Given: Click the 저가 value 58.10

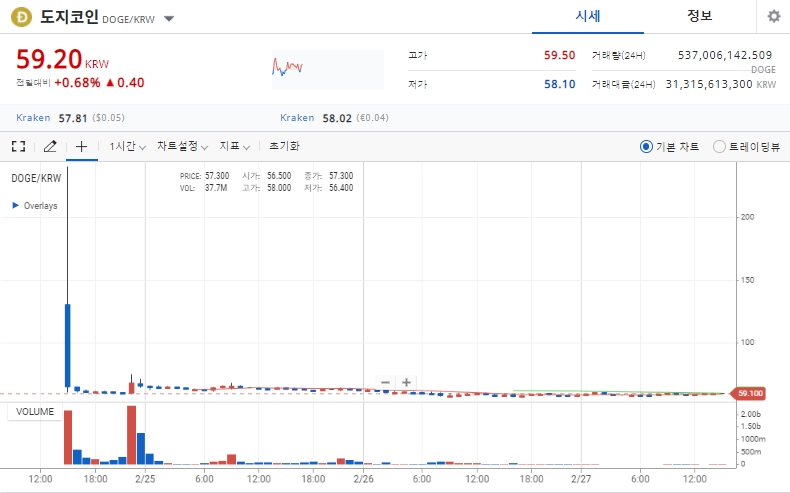Looking at the screenshot, I should [x=559, y=84].
